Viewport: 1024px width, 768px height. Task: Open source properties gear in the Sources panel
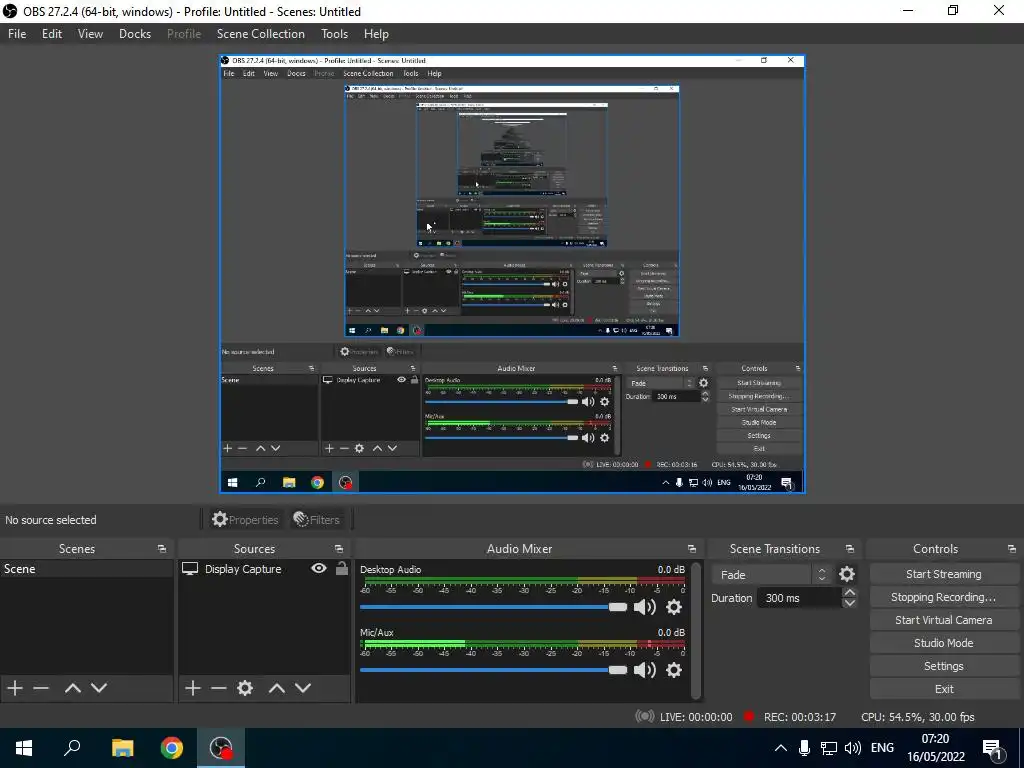245,688
